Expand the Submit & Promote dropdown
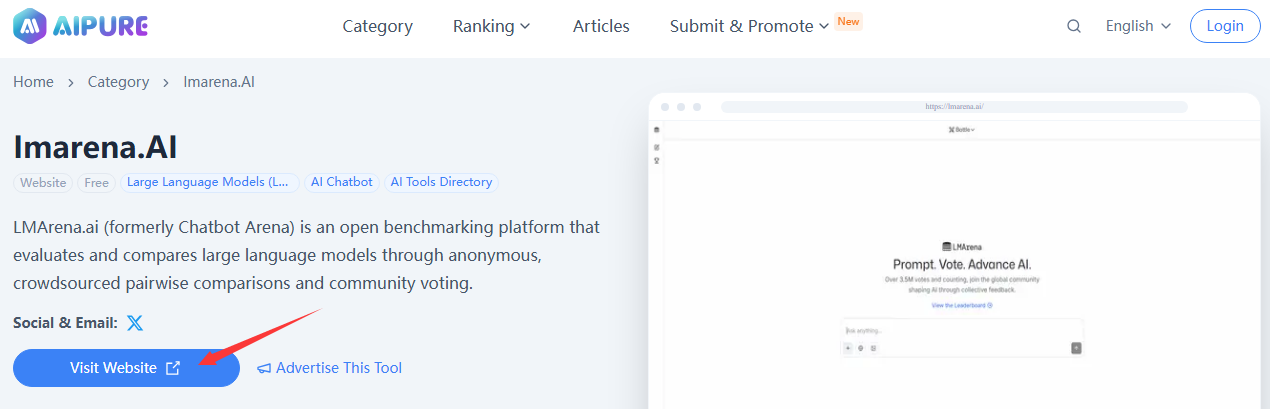The image size is (1270, 409). point(749,26)
